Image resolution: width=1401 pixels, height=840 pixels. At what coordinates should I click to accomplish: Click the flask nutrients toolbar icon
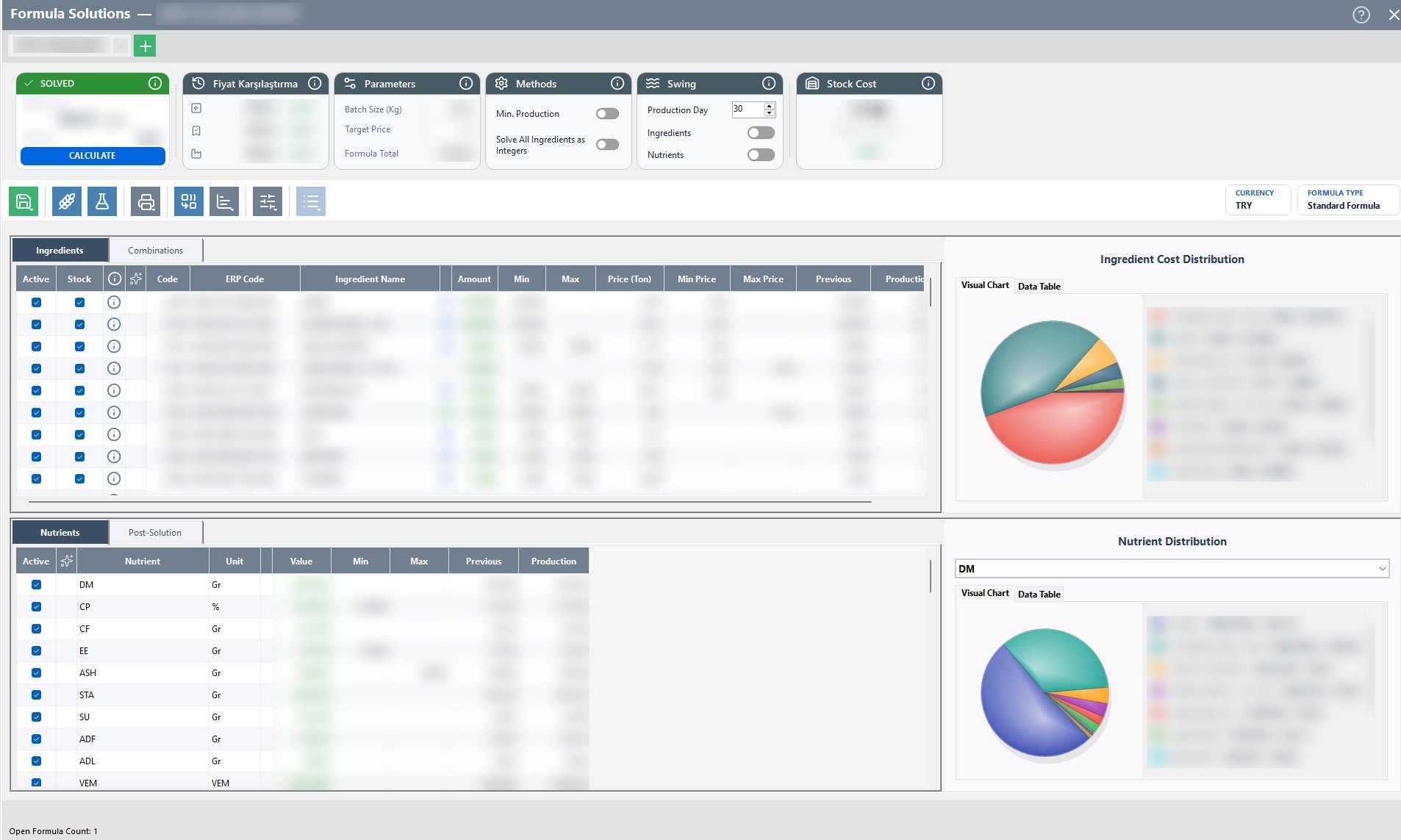click(x=102, y=201)
